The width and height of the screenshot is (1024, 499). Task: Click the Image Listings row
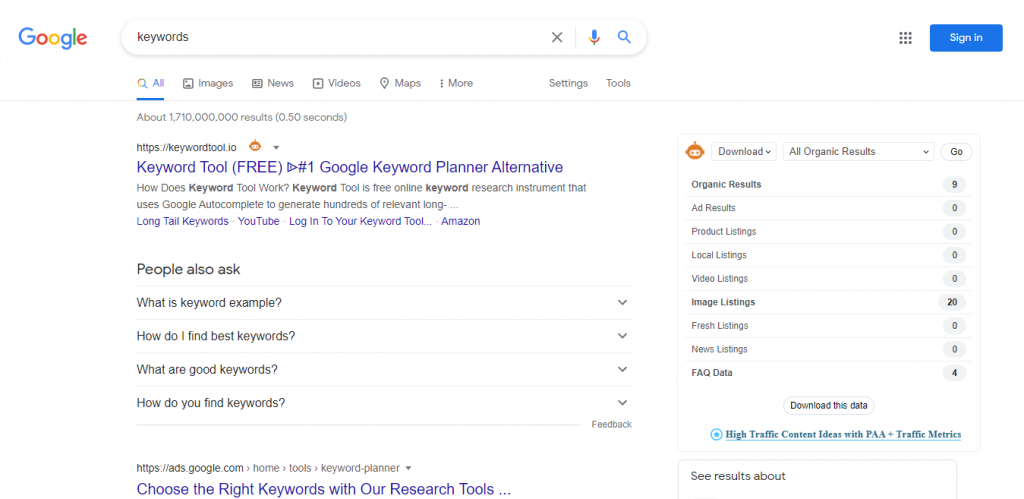coord(828,302)
